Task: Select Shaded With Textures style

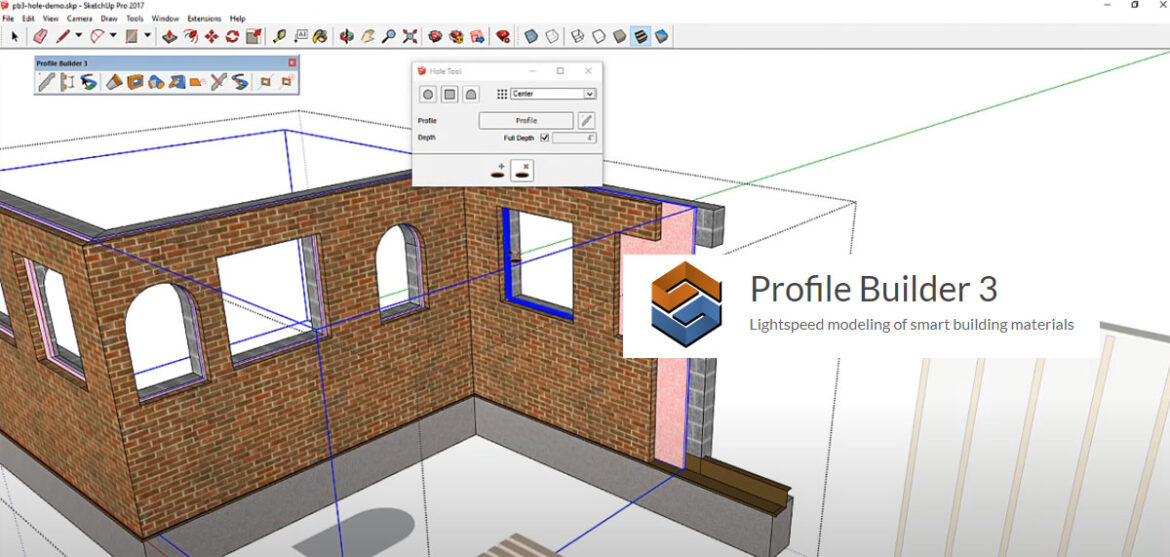Action: point(640,36)
